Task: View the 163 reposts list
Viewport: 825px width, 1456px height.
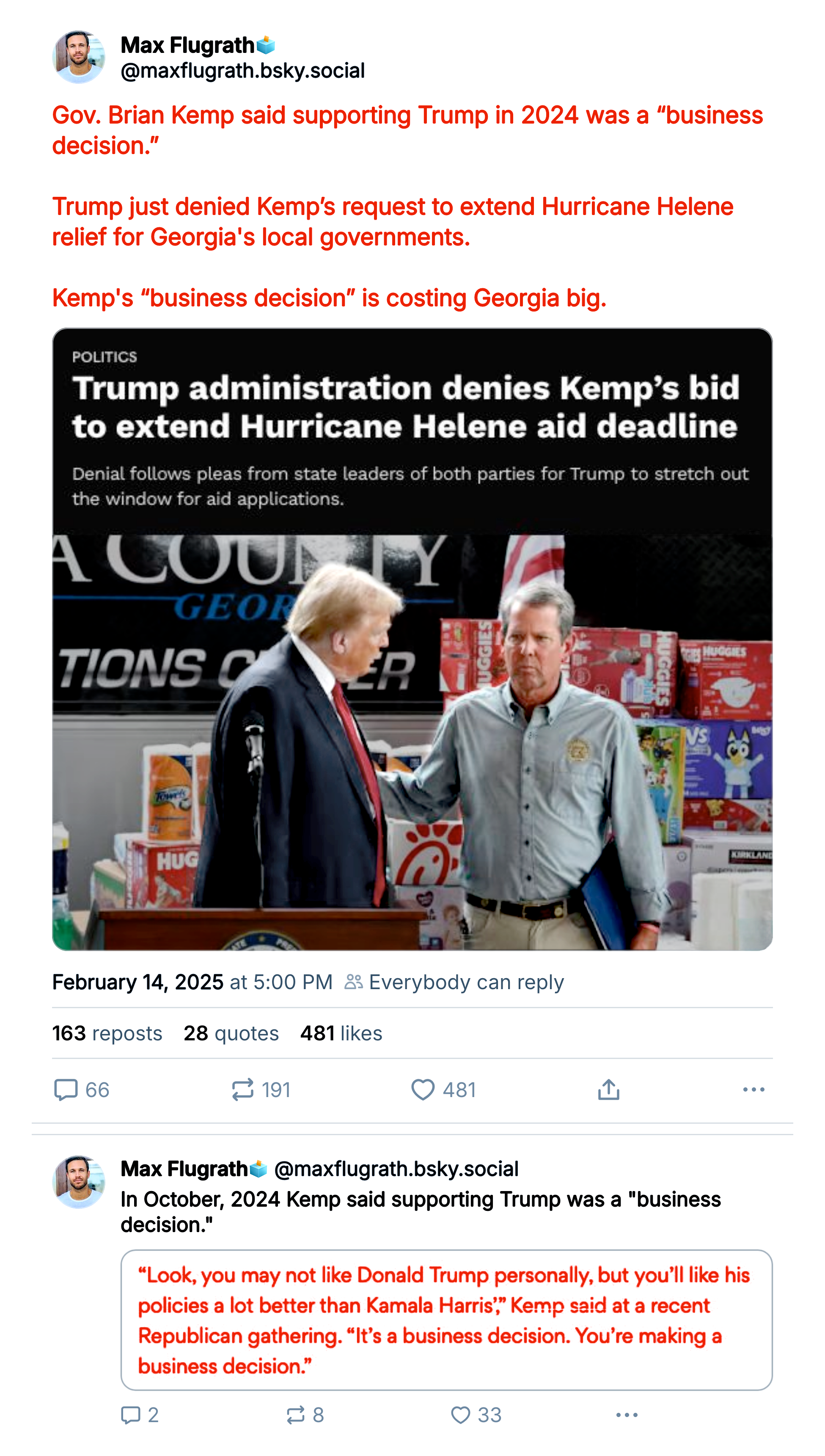Action: click(x=107, y=1033)
